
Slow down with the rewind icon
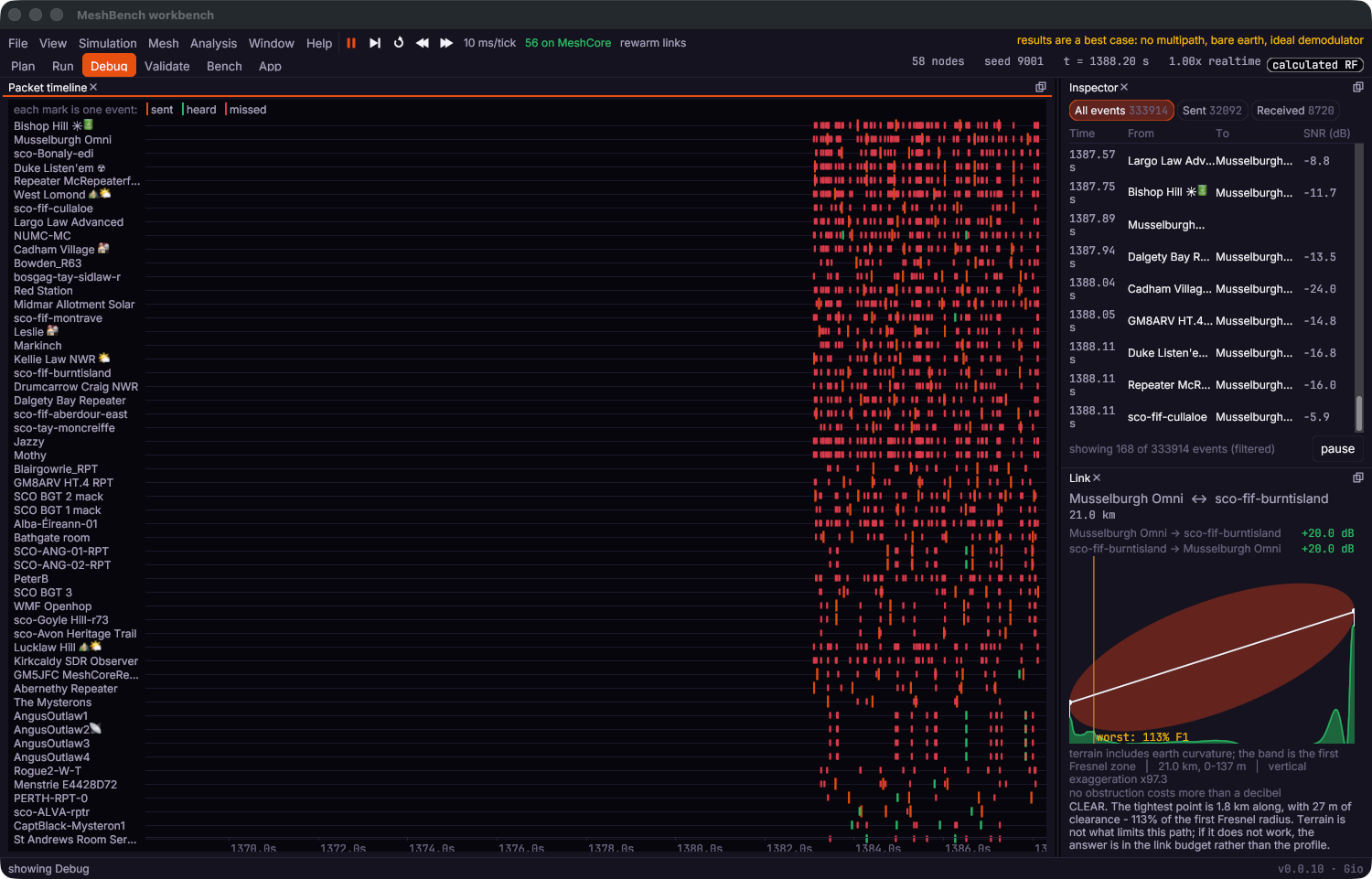[423, 43]
